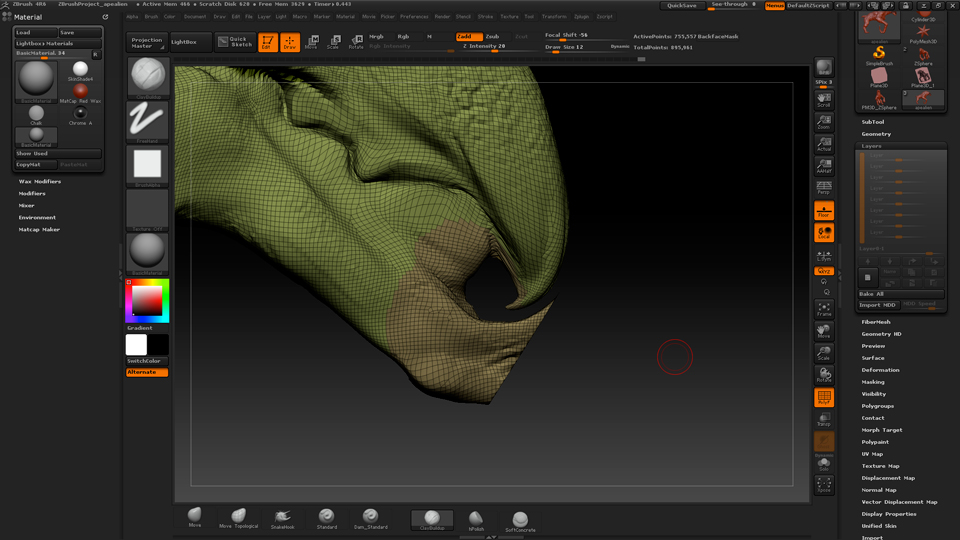
Task: Choose the hPolish brush
Action: click(476, 519)
